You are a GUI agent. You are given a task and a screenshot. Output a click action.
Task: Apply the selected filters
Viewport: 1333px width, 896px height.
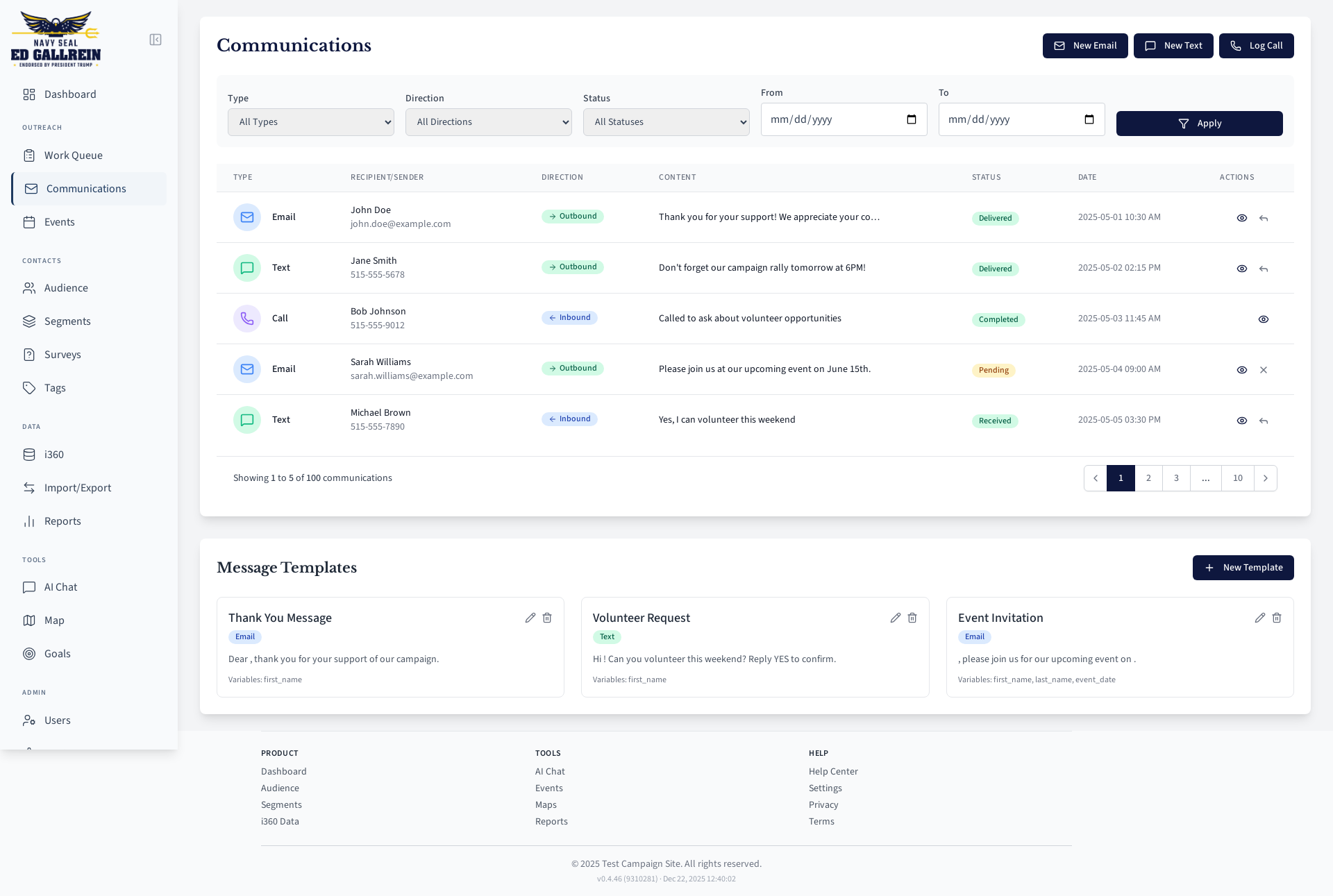[1199, 124]
